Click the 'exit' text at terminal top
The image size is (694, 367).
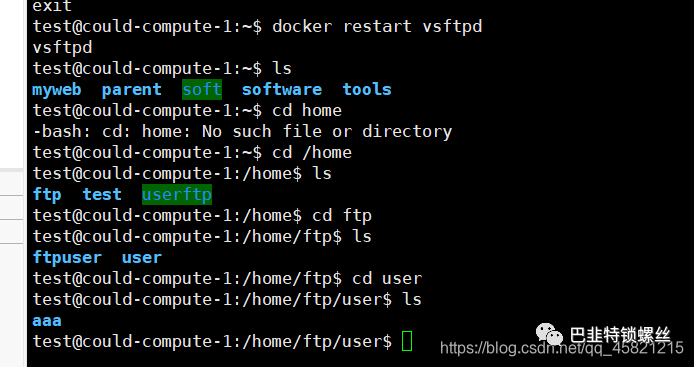click(52, 6)
